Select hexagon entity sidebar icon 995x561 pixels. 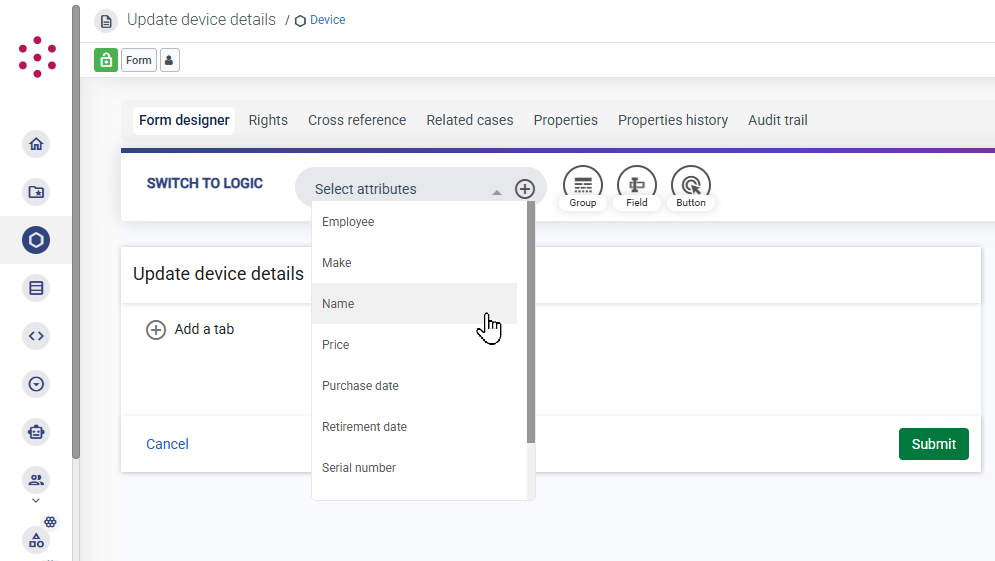click(x=36, y=240)
